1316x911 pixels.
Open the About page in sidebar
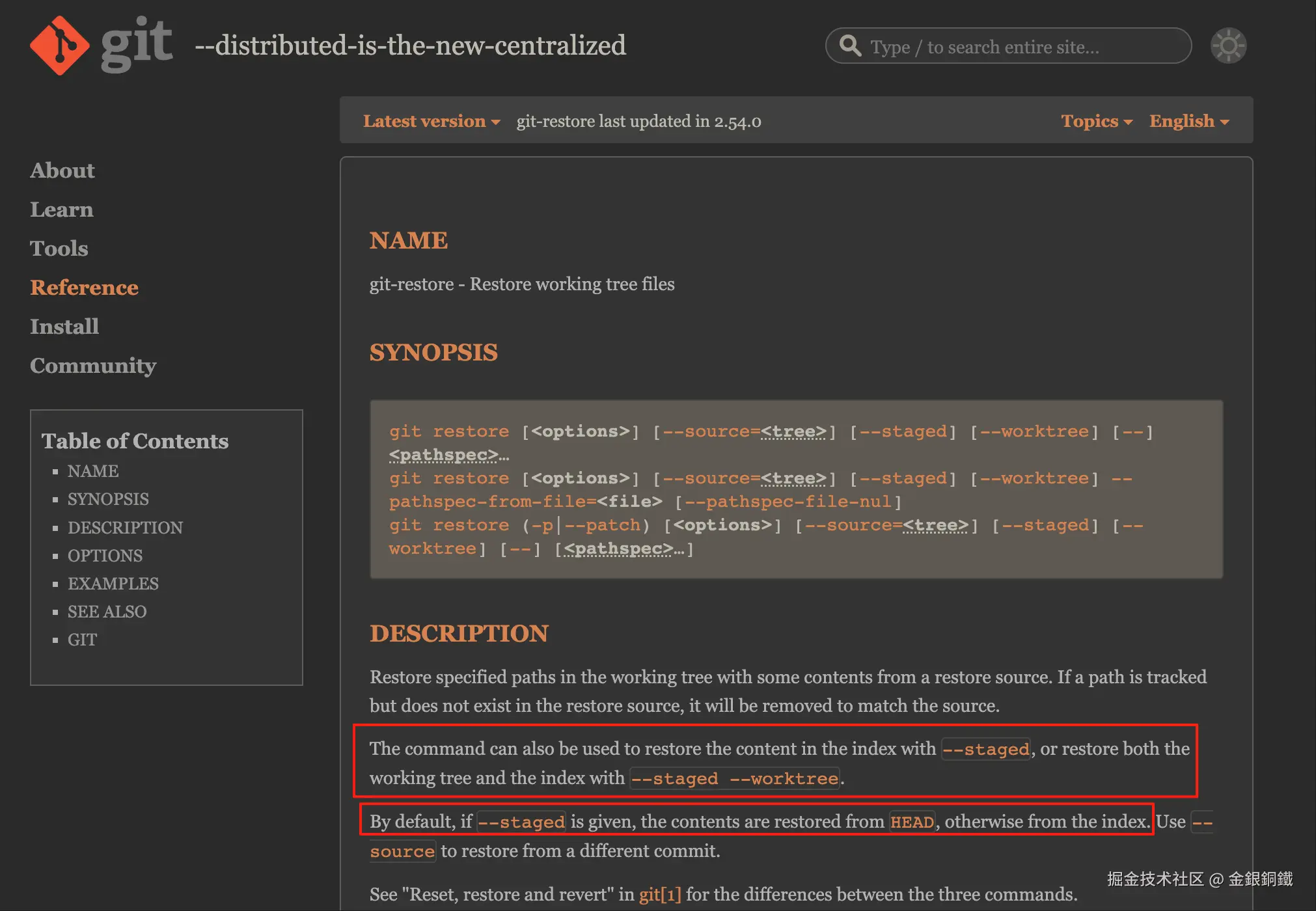pos(62,170)
